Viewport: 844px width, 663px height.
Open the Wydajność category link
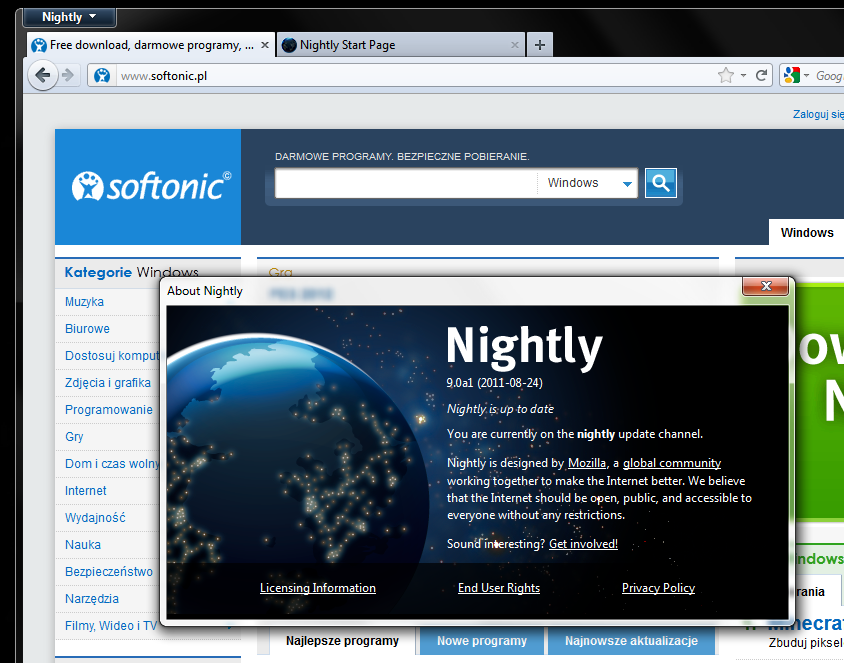95,518
